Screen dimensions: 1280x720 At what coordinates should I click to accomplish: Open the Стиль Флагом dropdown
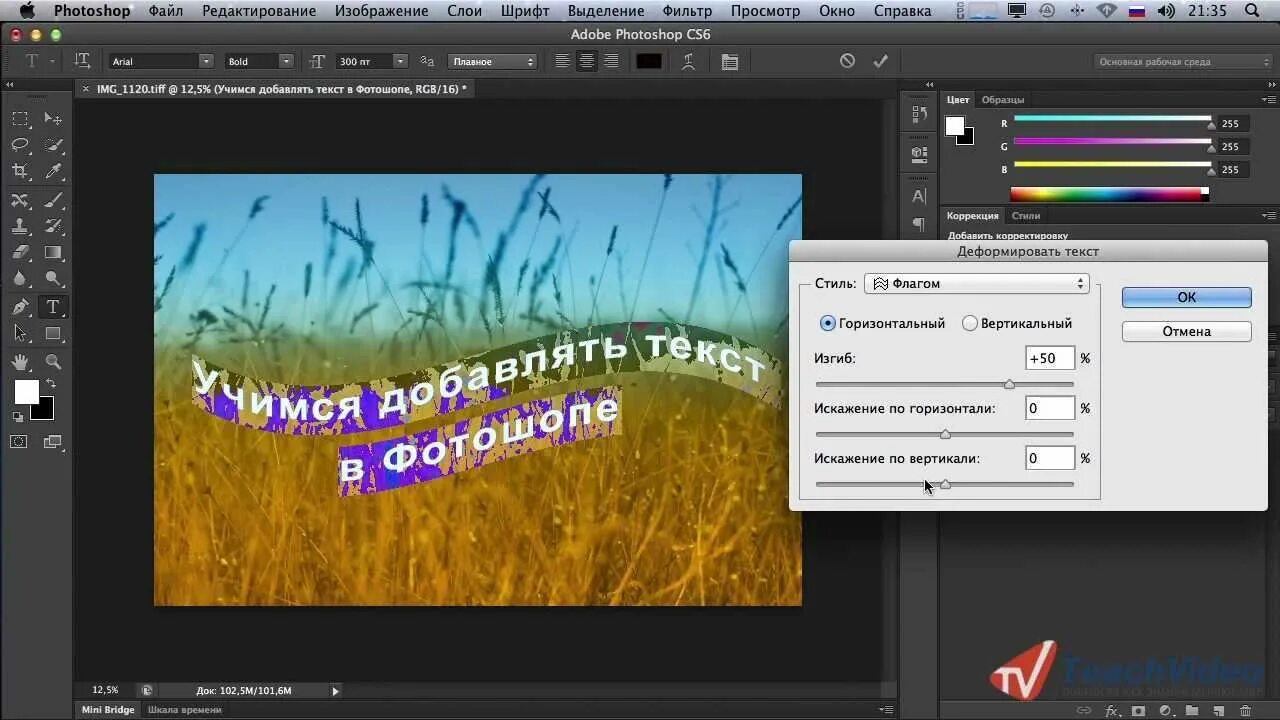click(x=976, y=284)
